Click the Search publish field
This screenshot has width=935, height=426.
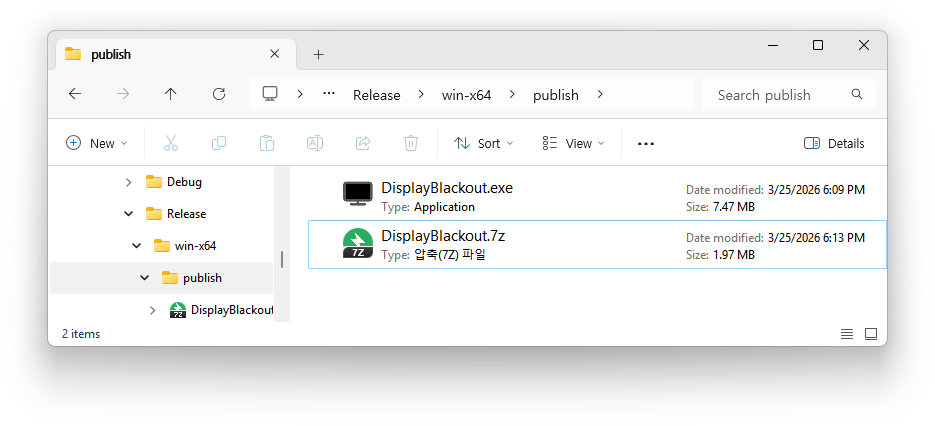[x=778, y=95]
